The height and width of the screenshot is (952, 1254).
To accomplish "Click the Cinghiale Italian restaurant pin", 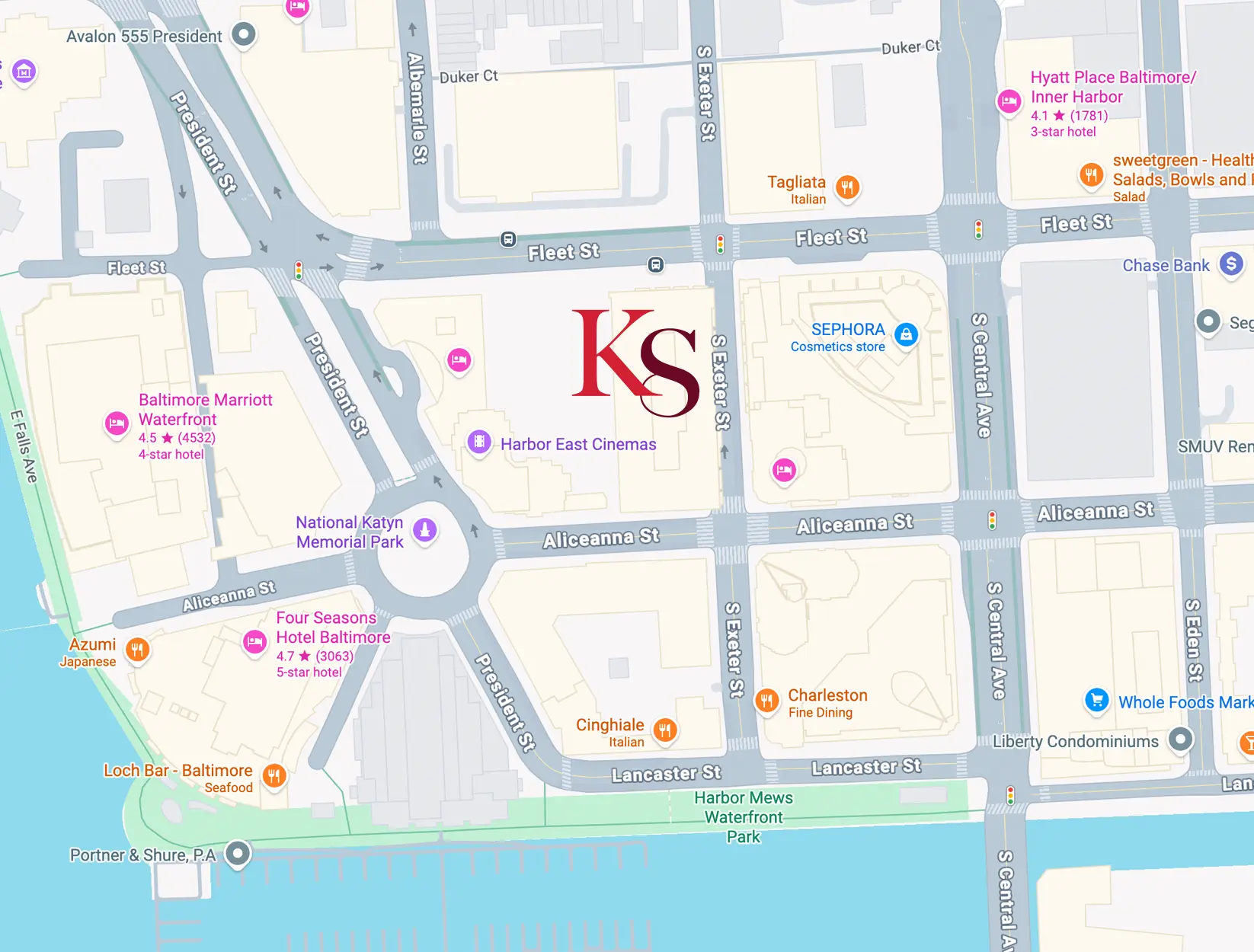I will 665,730.
